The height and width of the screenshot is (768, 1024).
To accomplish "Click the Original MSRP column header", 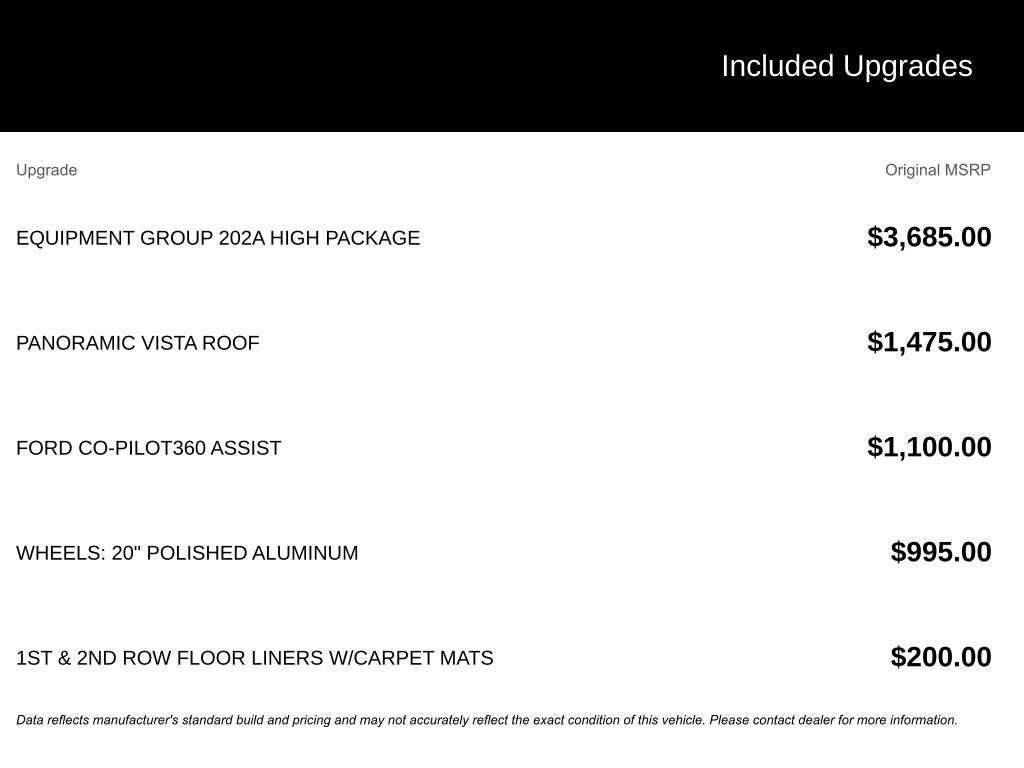I will click(937, 170).
